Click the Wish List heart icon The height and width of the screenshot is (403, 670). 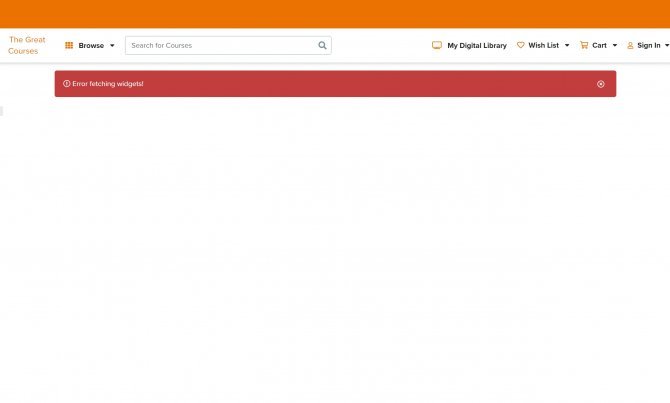pyautogui.click(x=520, y=45)
